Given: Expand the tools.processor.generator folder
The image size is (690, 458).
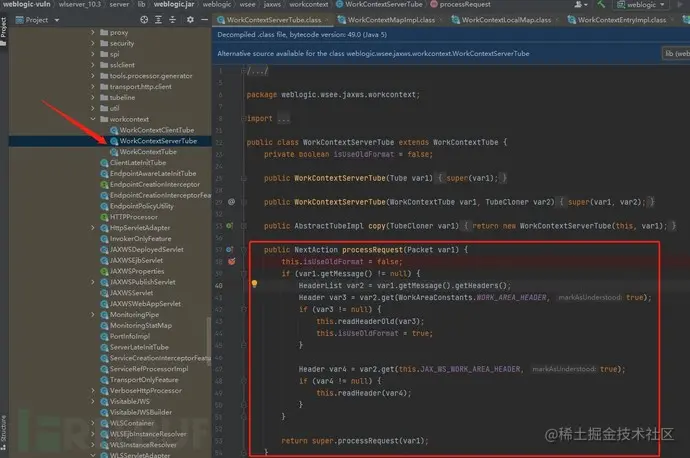Looking at the screenshot, I should pyautogui.click(x=92, y=76).
